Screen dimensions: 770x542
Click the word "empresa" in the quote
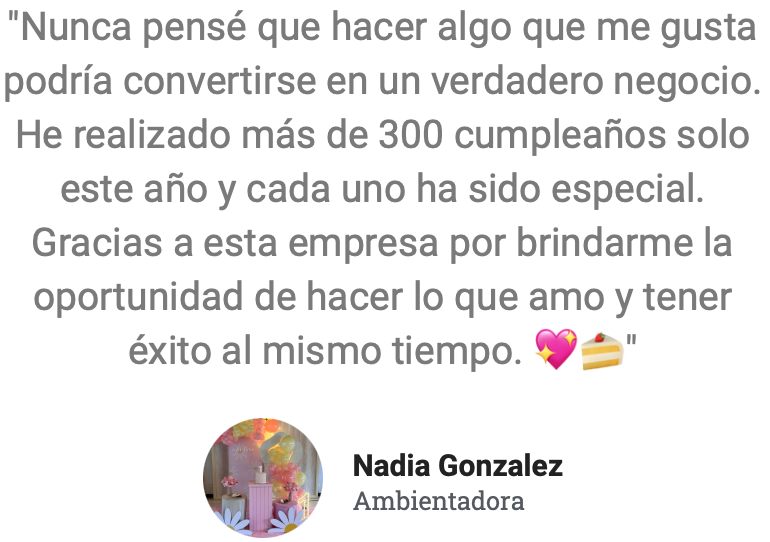(362, 244)
